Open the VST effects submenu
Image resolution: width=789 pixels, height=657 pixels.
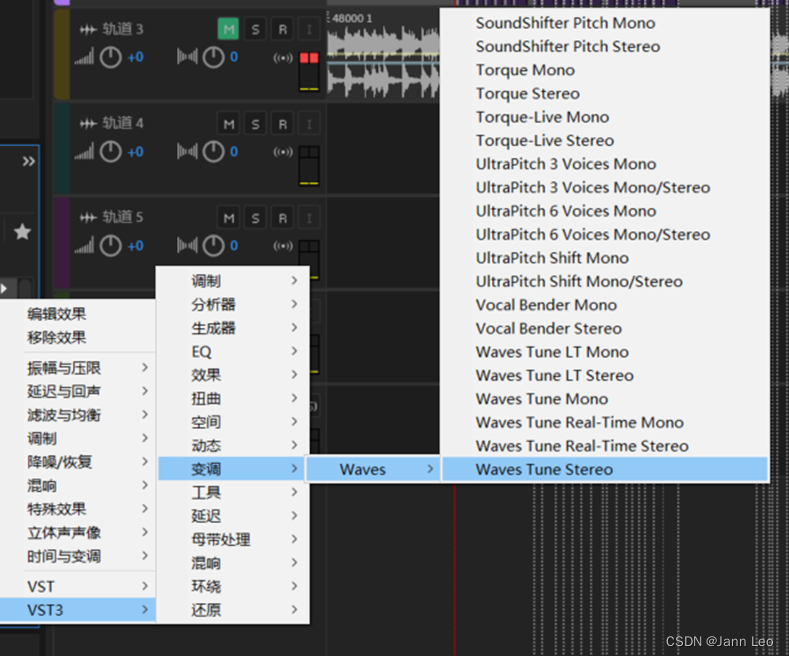pos(77,587)
